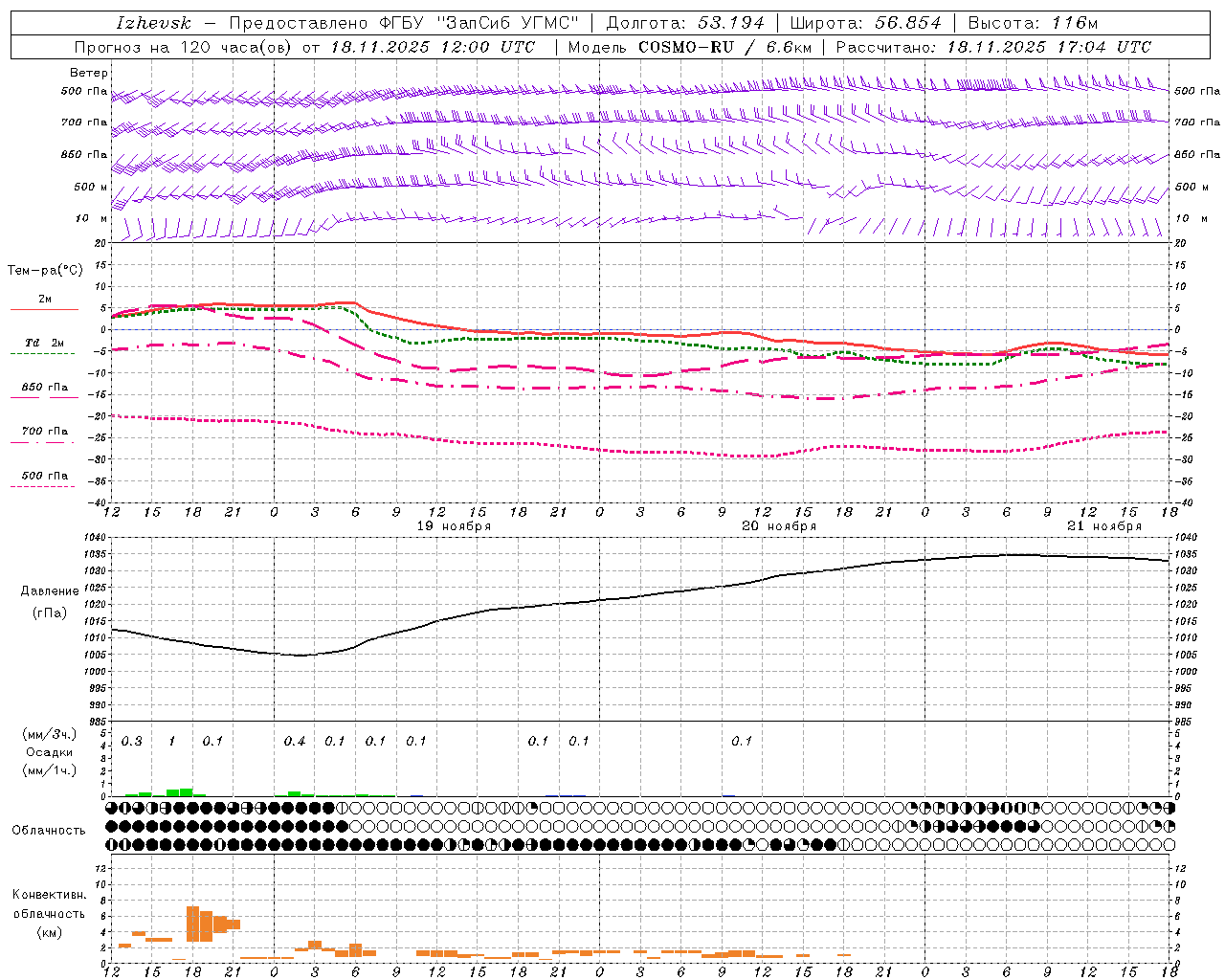Click the Td 2м dew point legend entry
1225x980 pixels.
(x=44, y=347)
